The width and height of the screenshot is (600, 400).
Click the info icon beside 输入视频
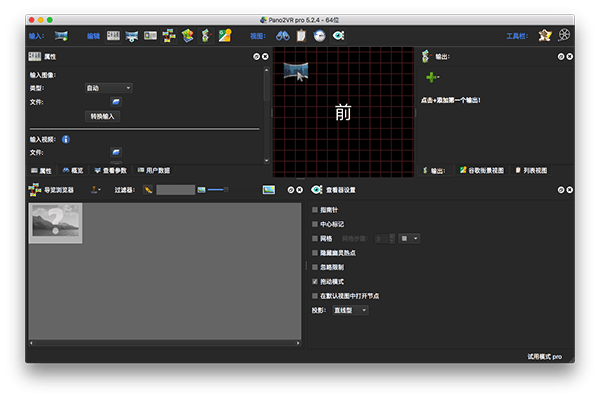pyautogui.click(x=66, y=139)
